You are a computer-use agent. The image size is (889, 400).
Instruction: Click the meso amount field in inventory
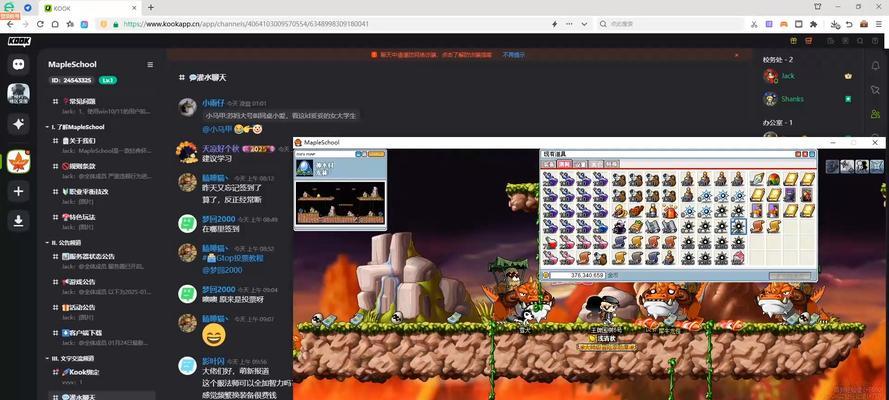tap(578, 275)
